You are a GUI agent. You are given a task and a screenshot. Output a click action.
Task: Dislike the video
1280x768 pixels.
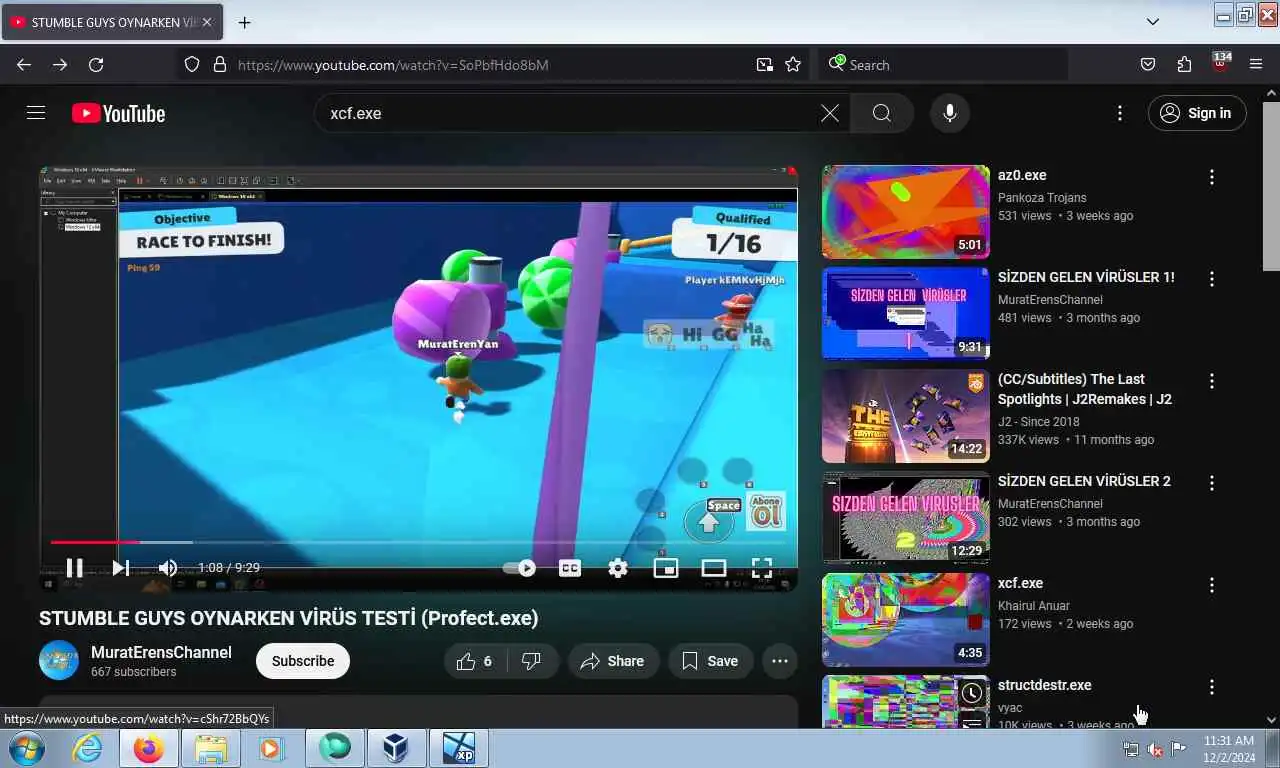pyautogui.click(x=533, y=661)
